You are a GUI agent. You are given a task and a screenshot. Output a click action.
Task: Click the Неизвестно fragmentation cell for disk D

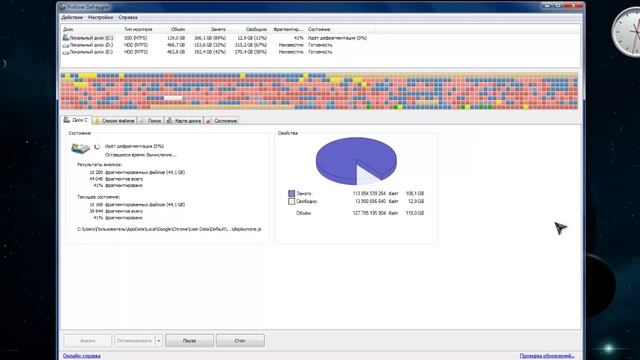click(291, 45)
